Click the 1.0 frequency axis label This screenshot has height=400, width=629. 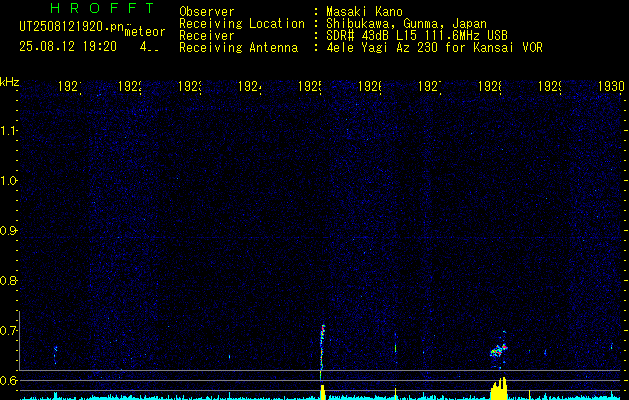(x=8, y=181)
